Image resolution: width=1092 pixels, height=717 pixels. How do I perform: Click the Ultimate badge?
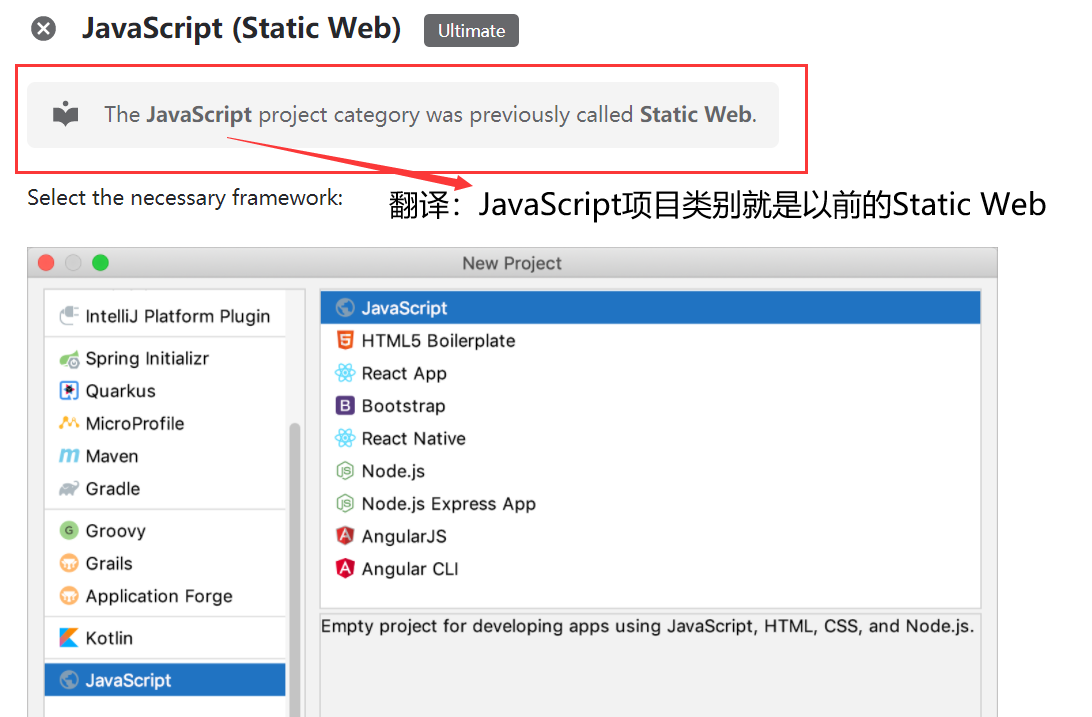pyautogui.click(x=471, y=30)
